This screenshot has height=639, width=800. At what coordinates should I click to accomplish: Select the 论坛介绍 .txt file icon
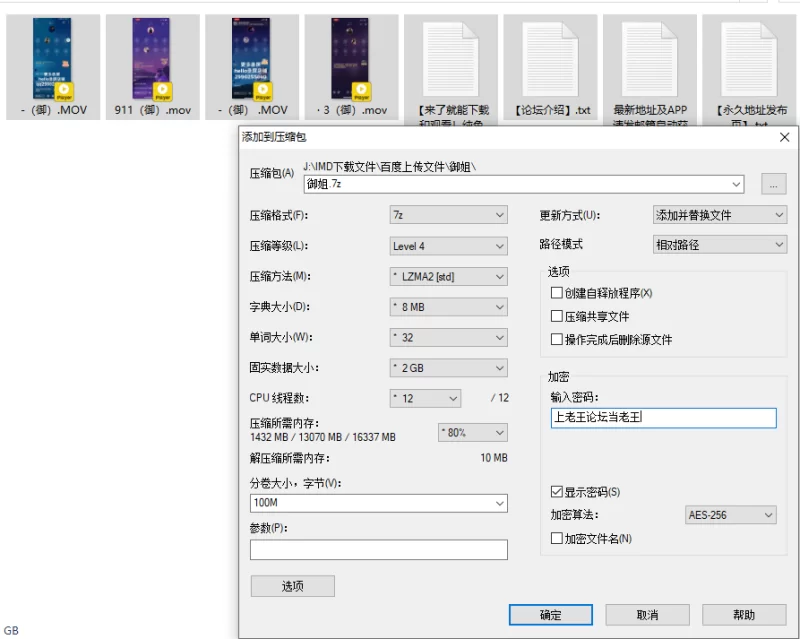click(551, 58)
